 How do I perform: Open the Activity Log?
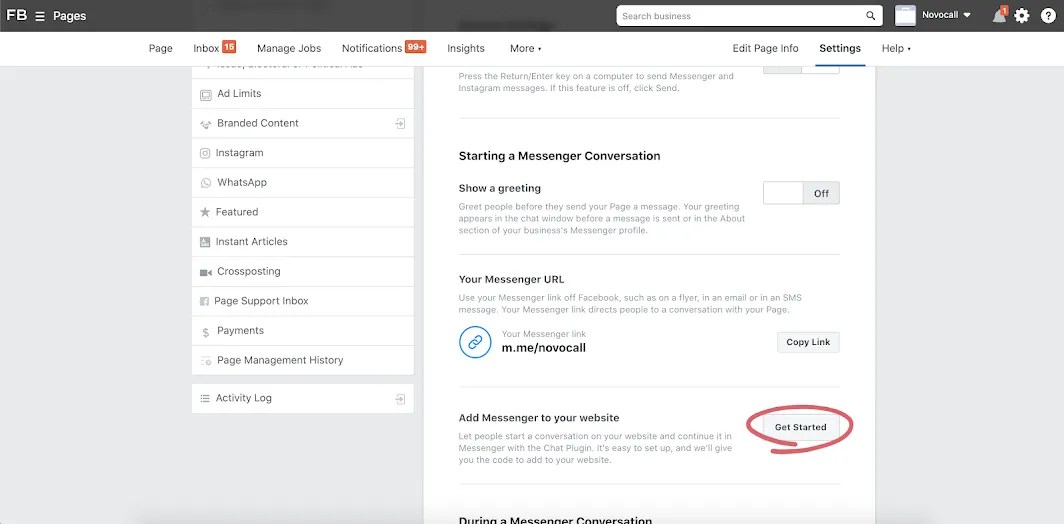[x=303, y=398]
